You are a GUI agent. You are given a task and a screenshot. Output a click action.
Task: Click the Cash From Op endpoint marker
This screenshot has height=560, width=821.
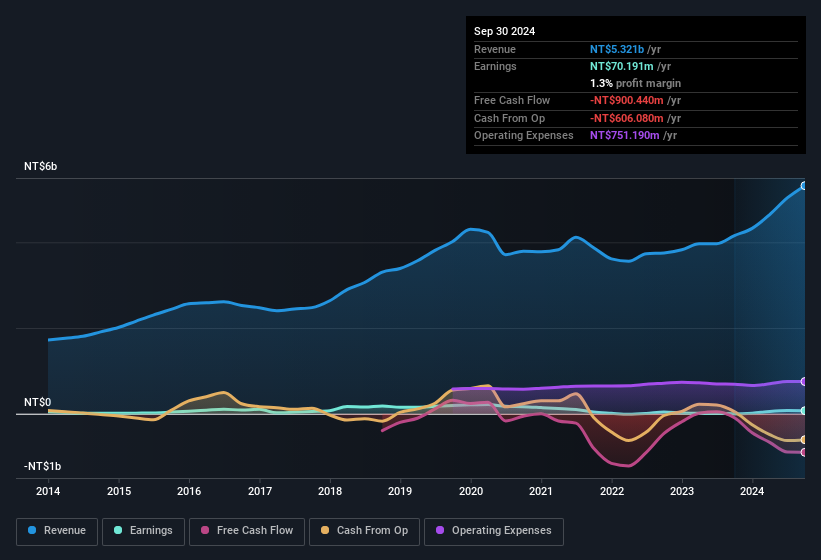click(x=804, y=440)
